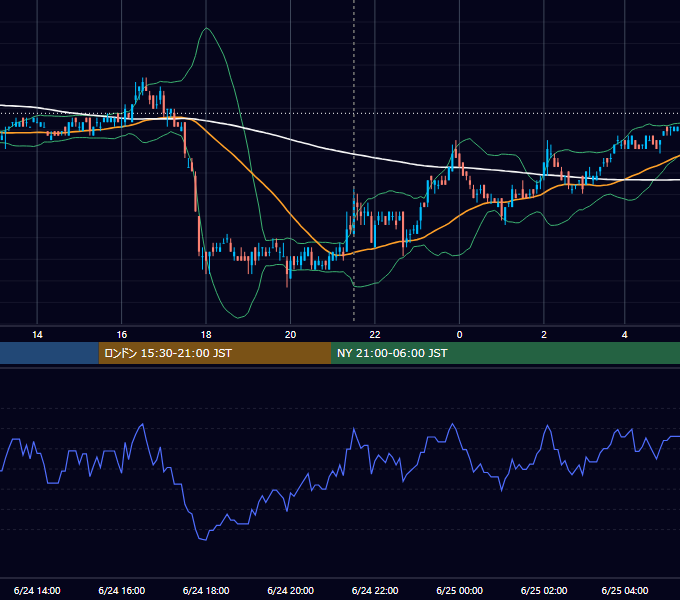
Task: Click the 6/25 00:00 date label
Action: (x=460, y=590)
